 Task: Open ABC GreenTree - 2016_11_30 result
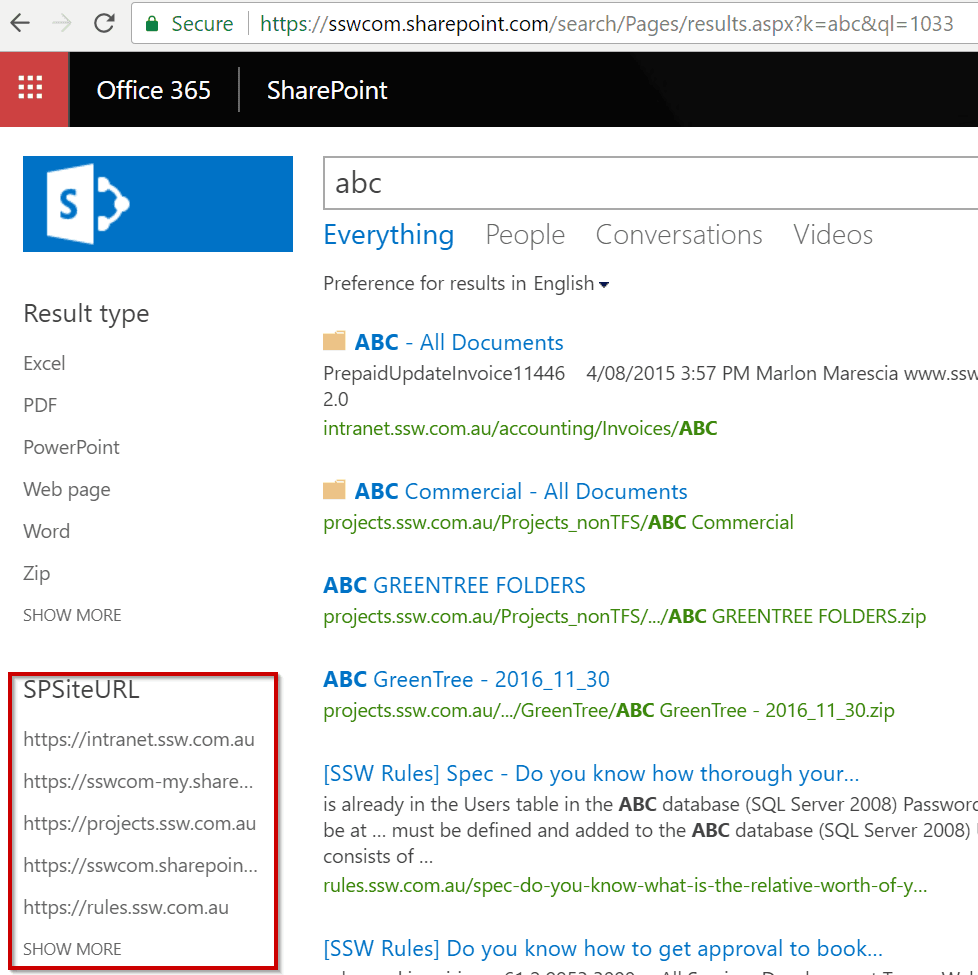(x=466, y=680)
